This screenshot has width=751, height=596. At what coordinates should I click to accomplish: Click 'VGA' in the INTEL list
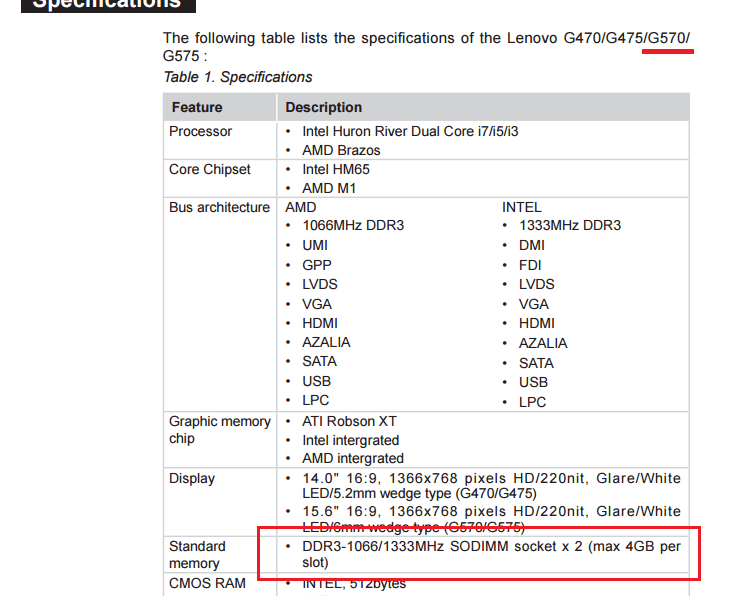[x=534, y=304]
